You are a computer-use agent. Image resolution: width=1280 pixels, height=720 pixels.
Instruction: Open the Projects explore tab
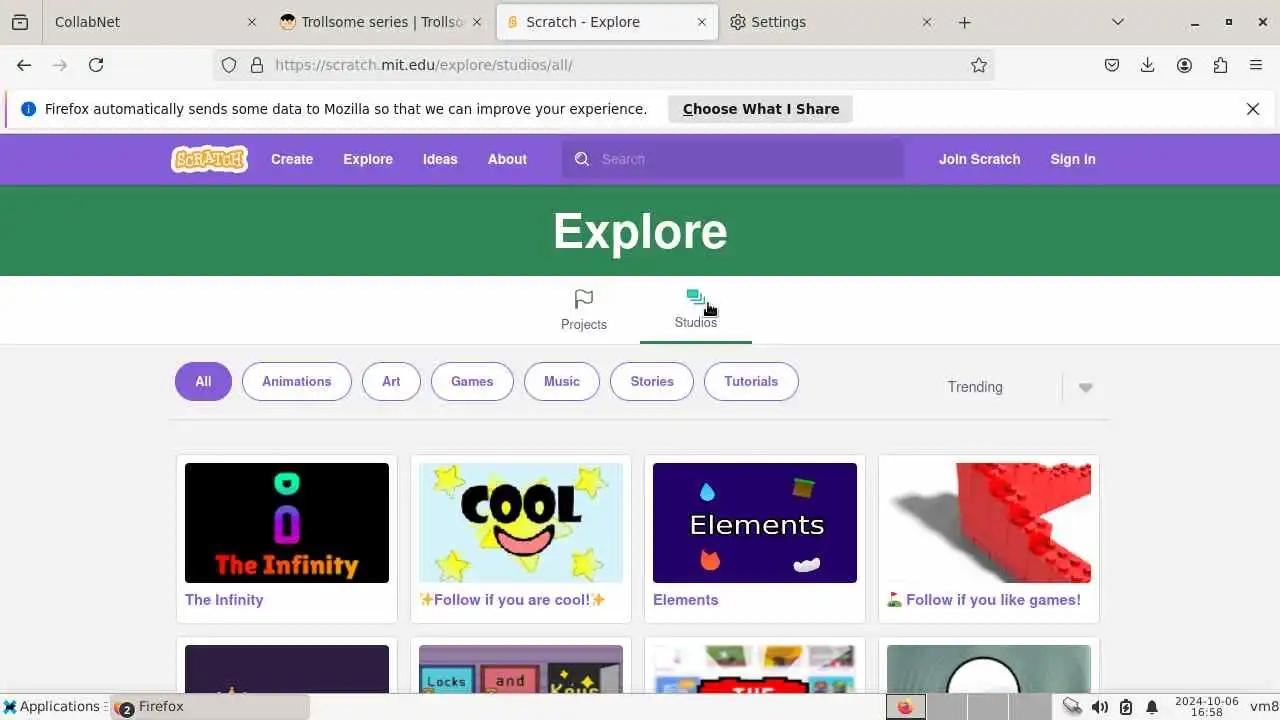[584, 310]
